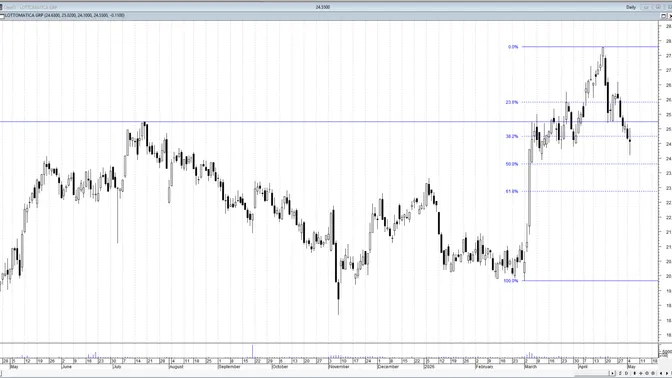
Task: Click the November label on the date axis
Action: [339, 367]
